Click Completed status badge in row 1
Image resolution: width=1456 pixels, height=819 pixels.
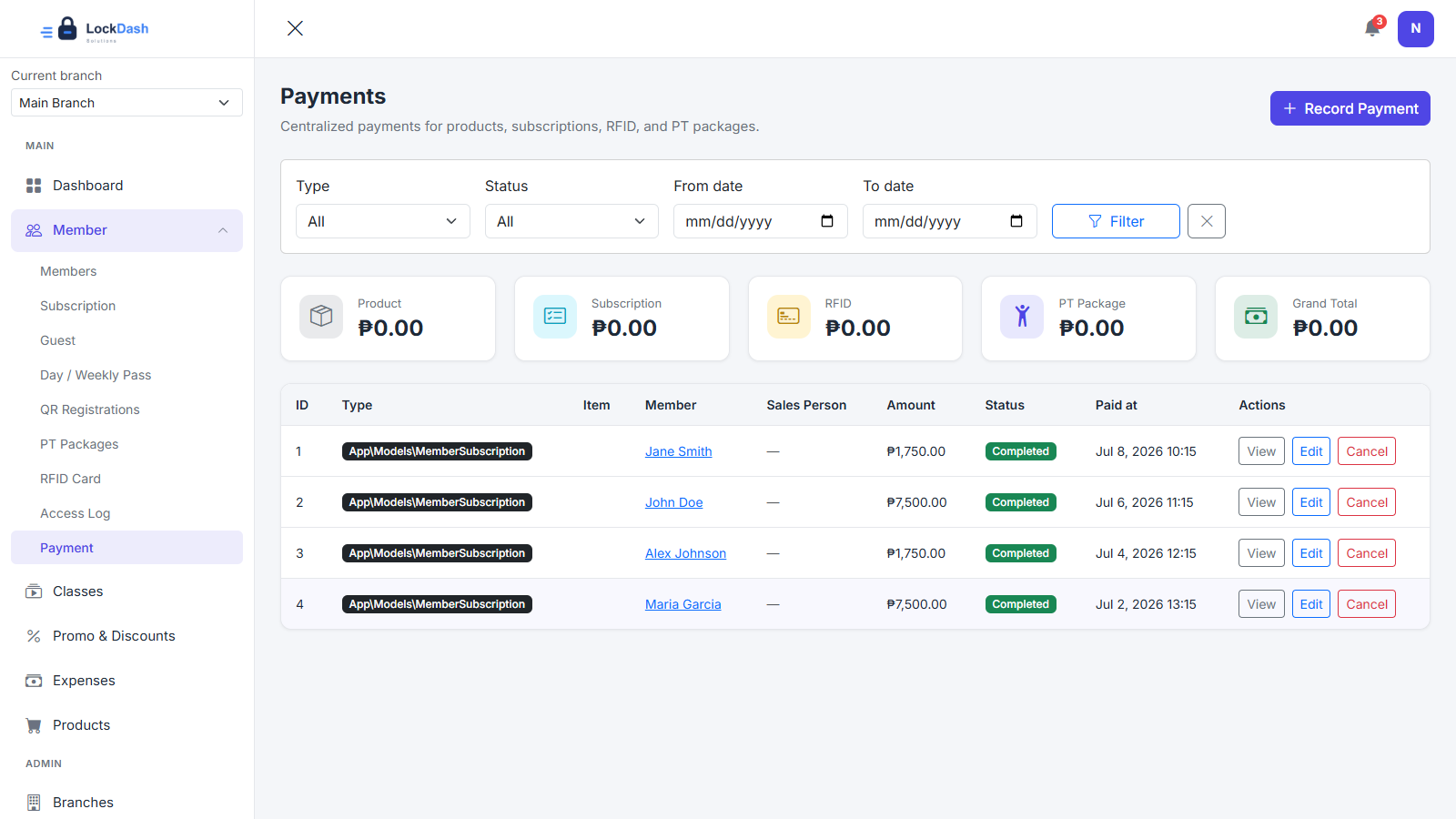(x=1021, y=451)
